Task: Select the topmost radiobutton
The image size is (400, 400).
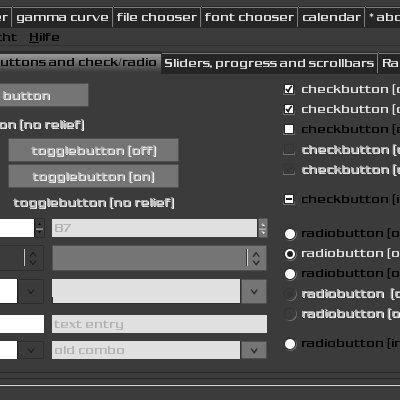Action: tap(290, 234)
